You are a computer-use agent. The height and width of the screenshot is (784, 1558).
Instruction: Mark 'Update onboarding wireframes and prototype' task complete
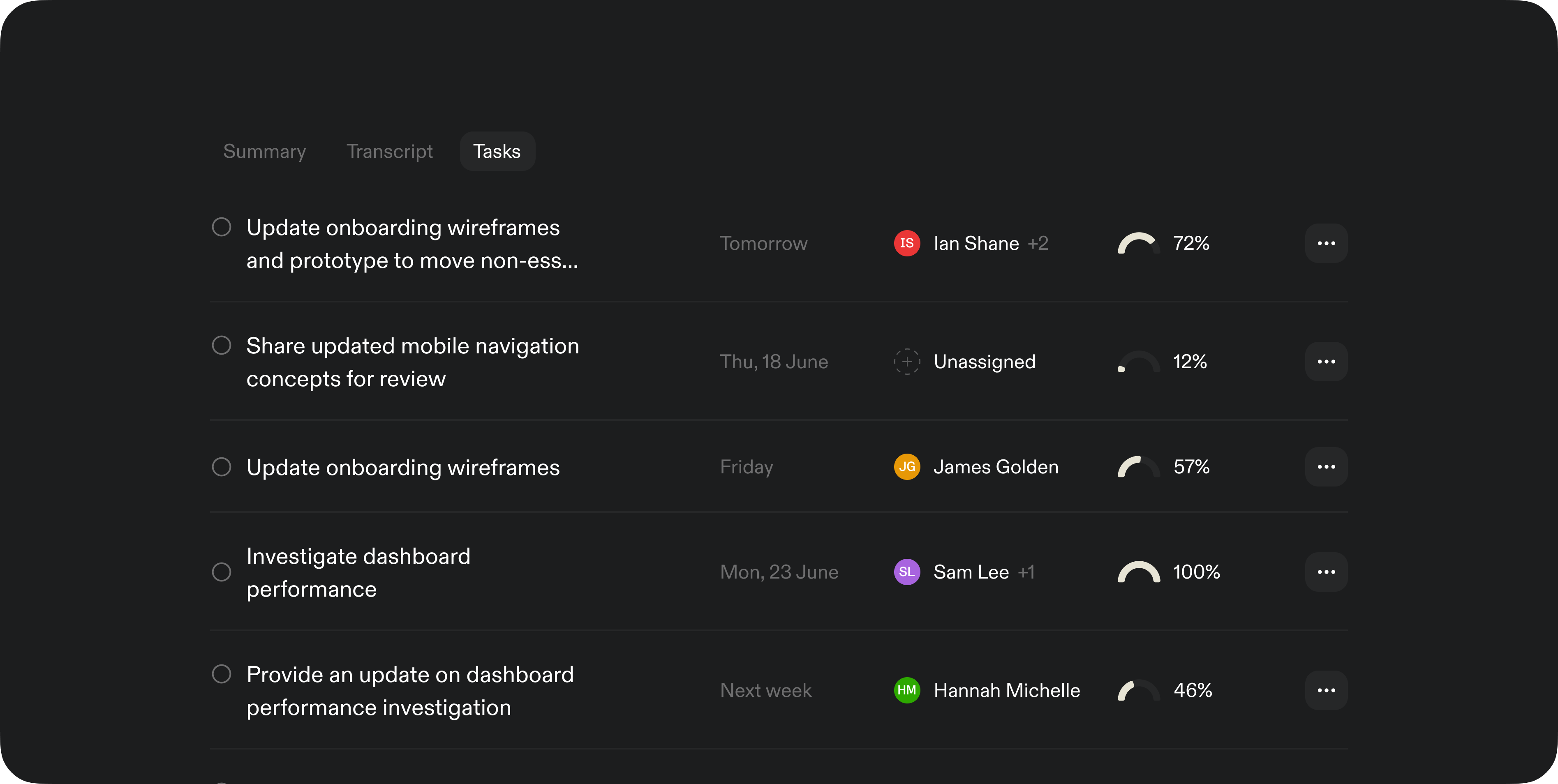(x=221, y=227)
